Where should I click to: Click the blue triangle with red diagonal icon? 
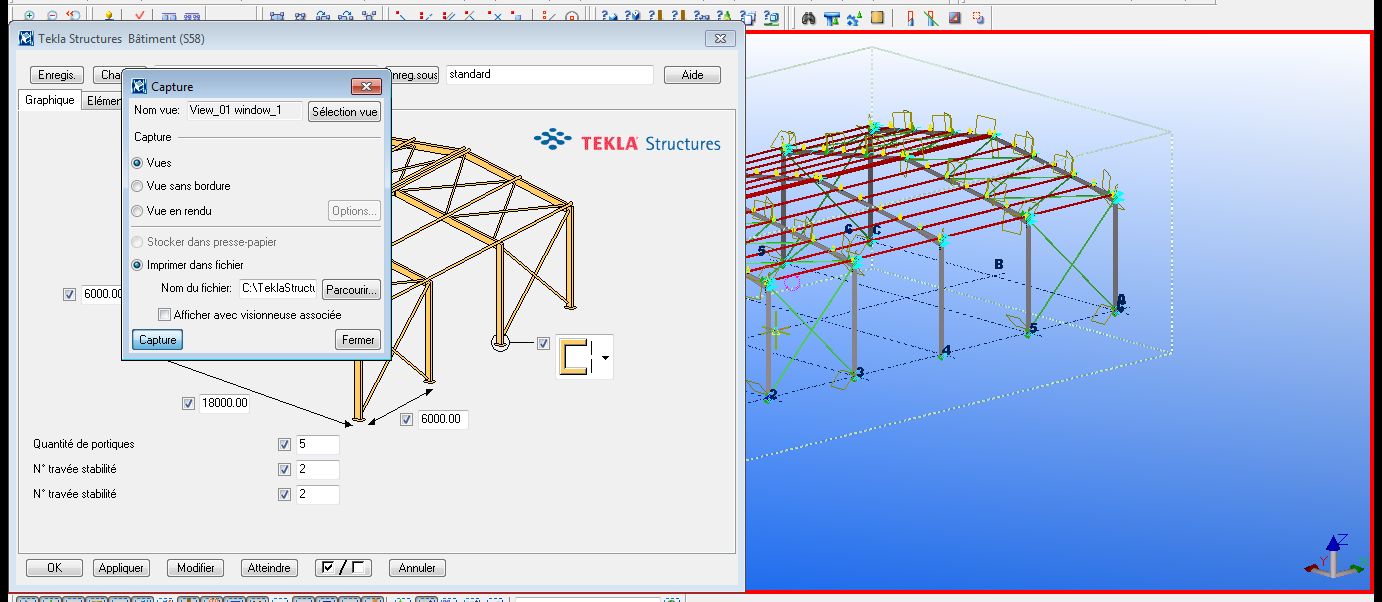[x=955, y=18]
